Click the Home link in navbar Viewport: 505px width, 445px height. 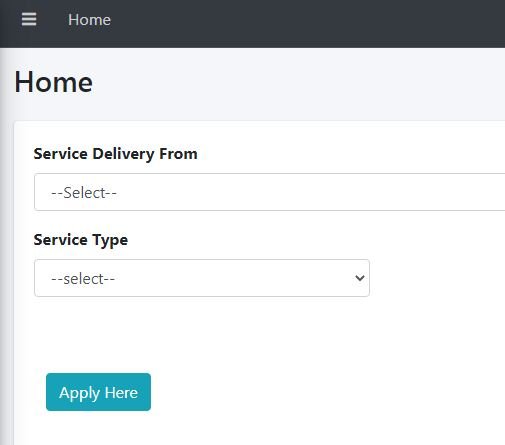(89, 20)
